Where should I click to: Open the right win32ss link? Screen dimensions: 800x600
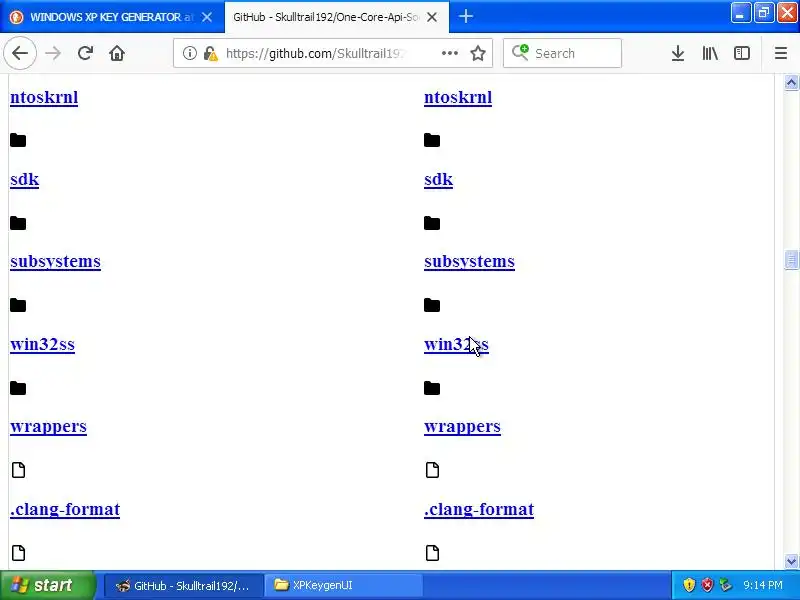(x=456, y=344)
